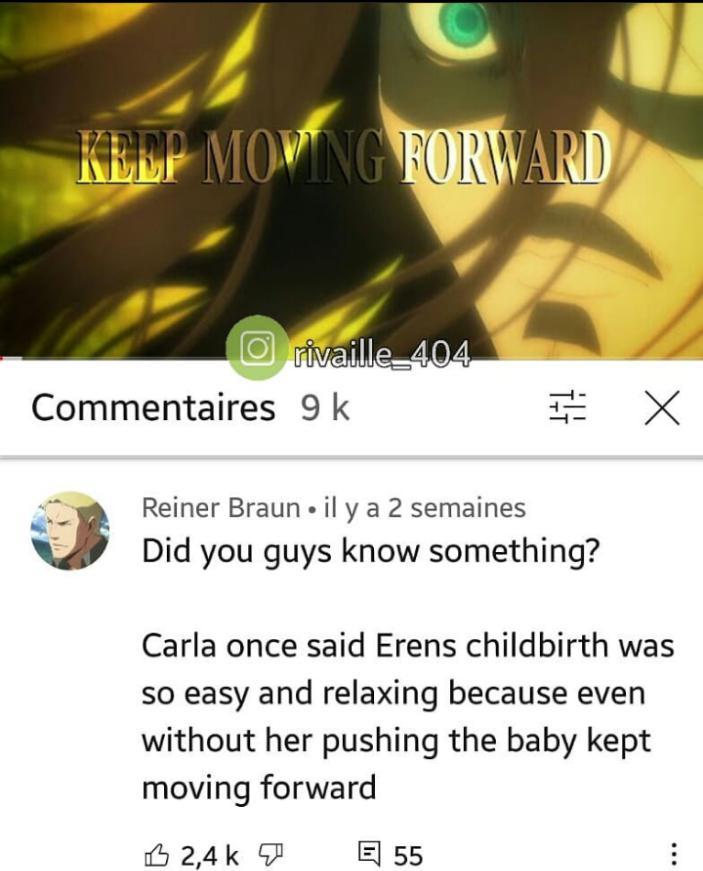The height and width of the screenshot is (871, 703).
Task: Tap the 2,4 k likes count
Action: pos(210,855)
